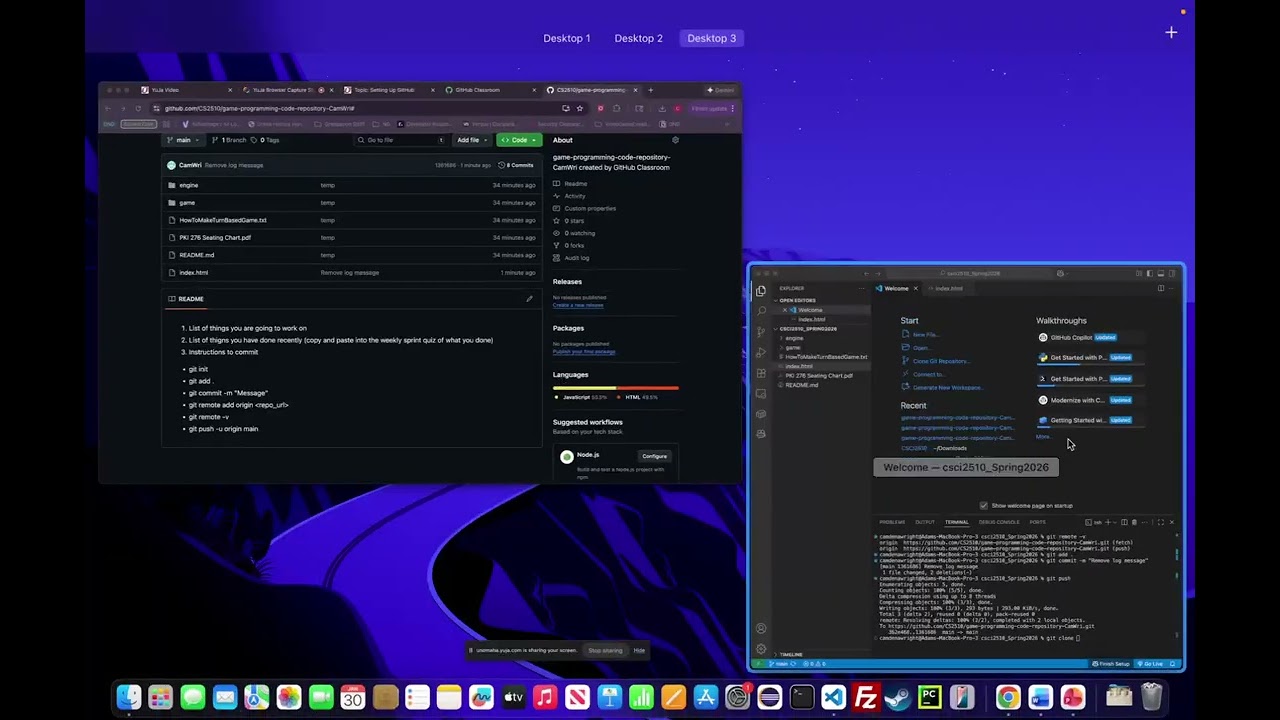Click the Languages color bar on GitHub
Image resolution: width=1280 pixels, height=720 pixels.
click(x=615, y=387)
